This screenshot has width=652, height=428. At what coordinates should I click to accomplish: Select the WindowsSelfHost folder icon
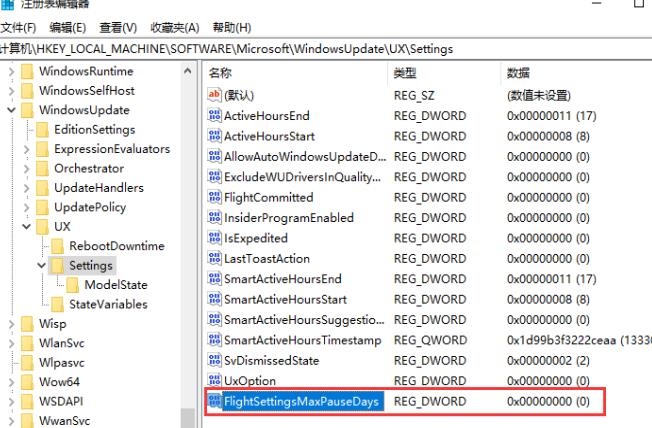(27, 91)
